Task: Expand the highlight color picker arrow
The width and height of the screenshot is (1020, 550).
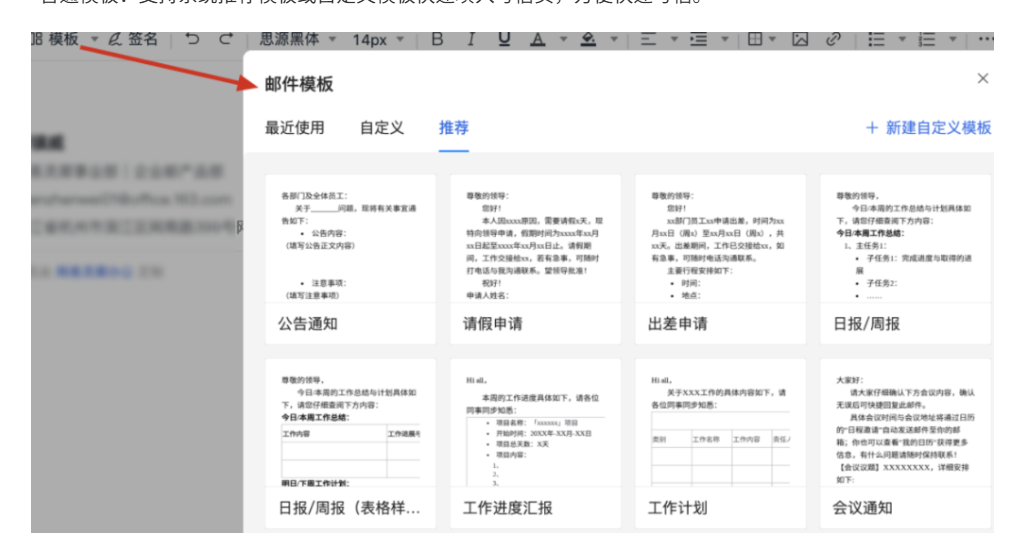Action: pos(613,40)
